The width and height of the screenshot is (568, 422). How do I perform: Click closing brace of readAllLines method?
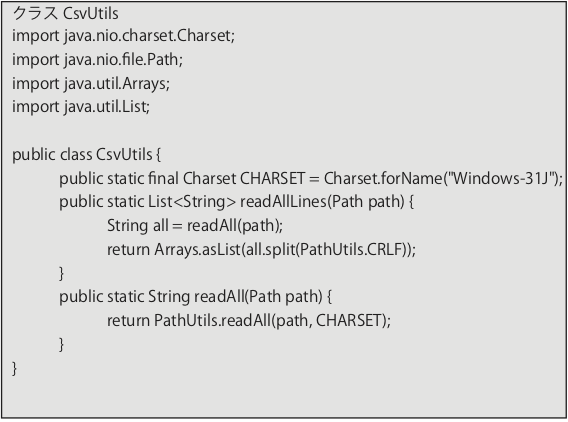click(x=62, y=273)
